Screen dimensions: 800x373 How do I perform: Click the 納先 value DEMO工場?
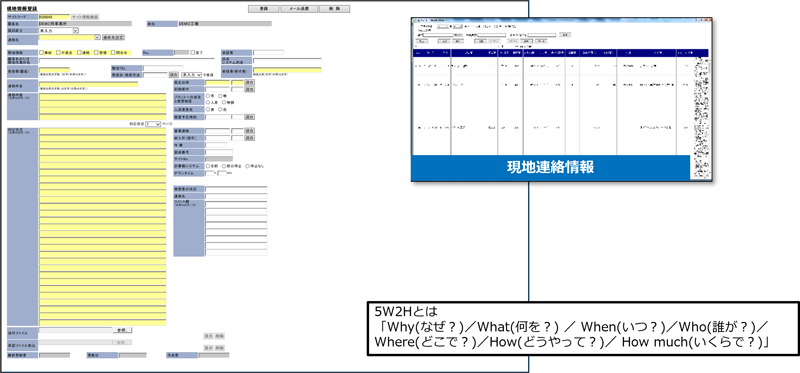[x=224, y=23]
